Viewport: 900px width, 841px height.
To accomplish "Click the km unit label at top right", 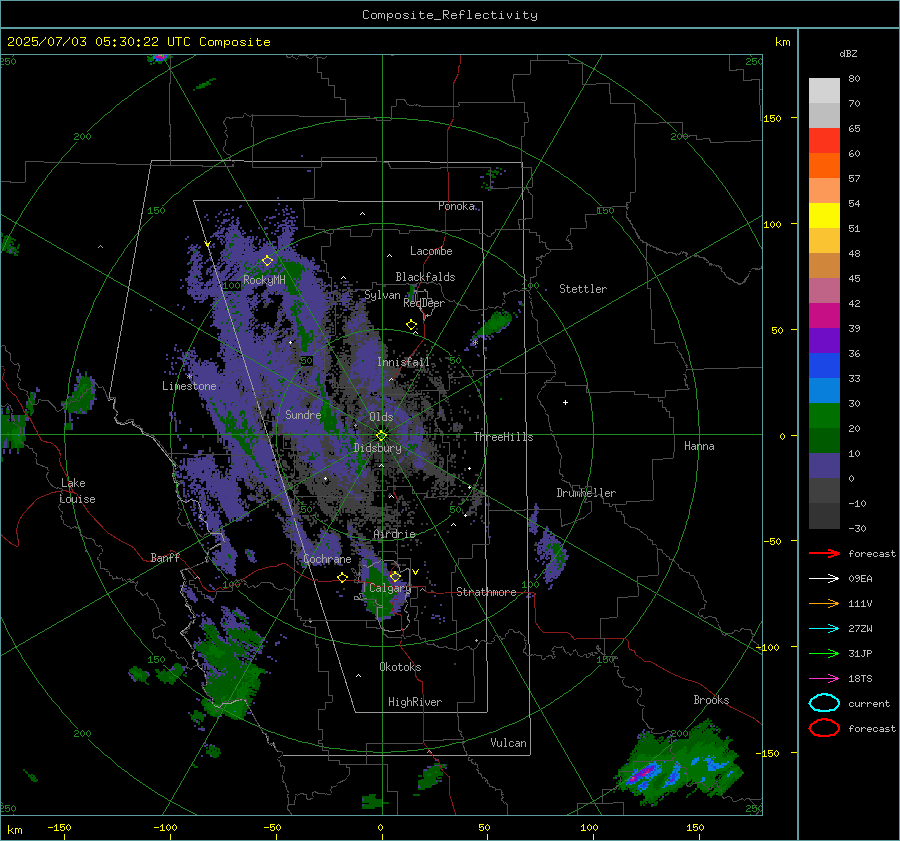I will coord(782,42).
